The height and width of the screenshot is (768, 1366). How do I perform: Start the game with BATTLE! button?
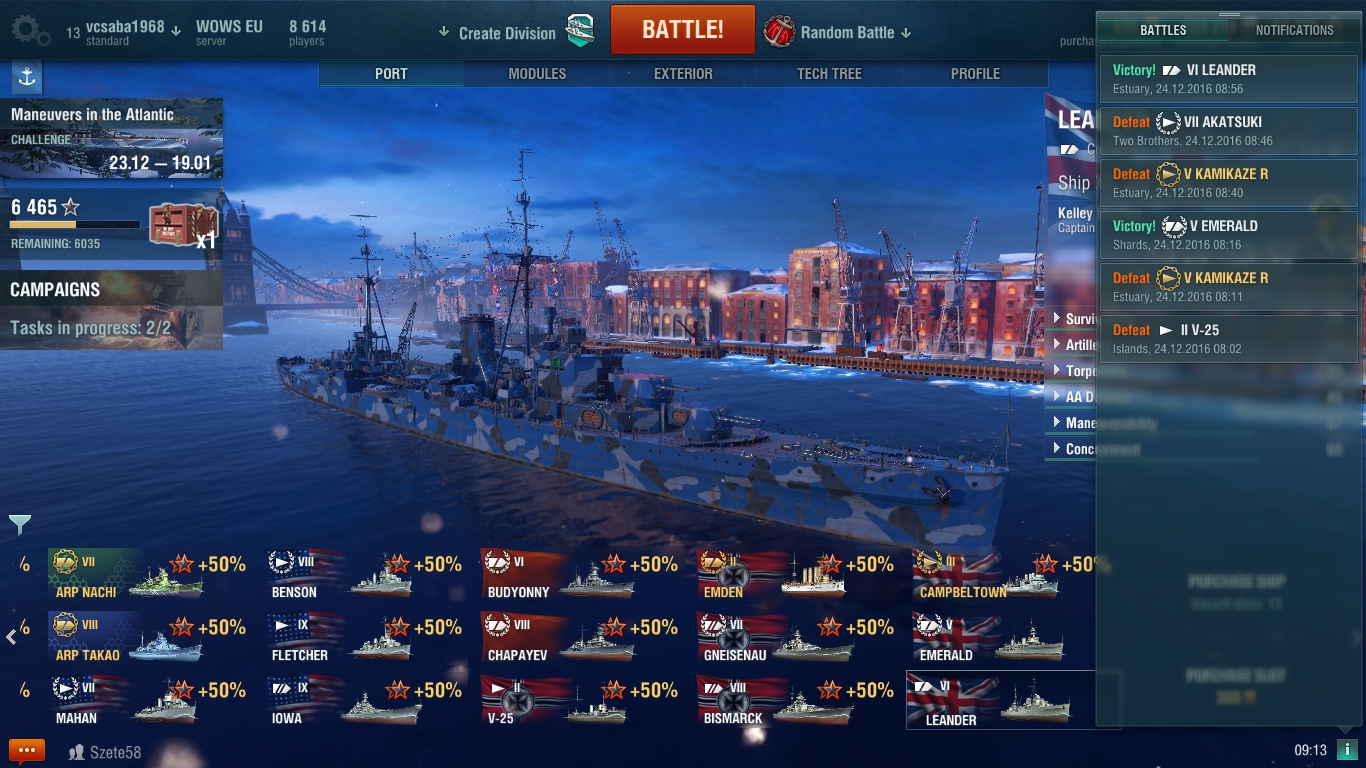(x=683, y=29)
